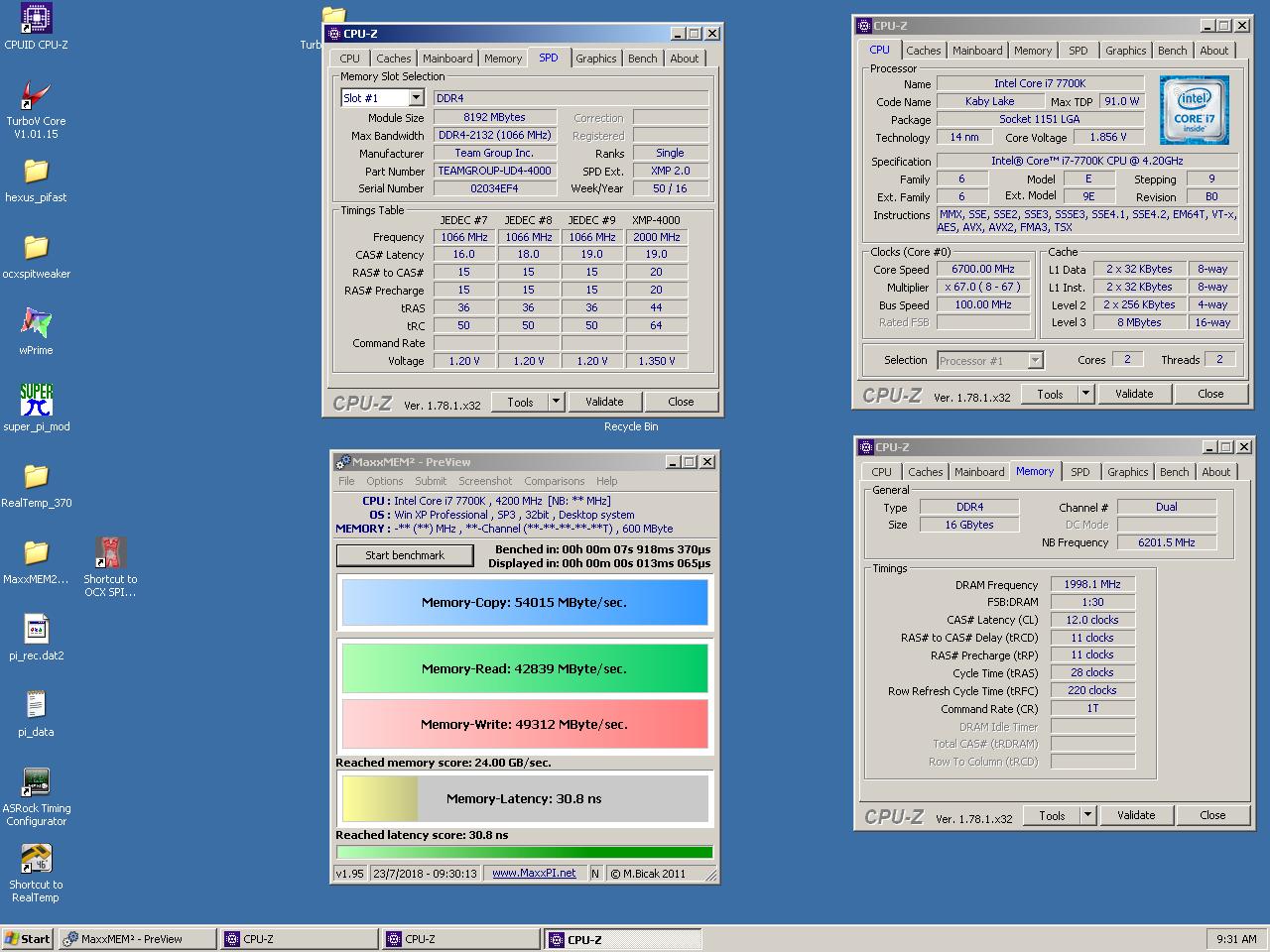
Task: Click the Memory-Copy result bar
Action: coord(525,602)
